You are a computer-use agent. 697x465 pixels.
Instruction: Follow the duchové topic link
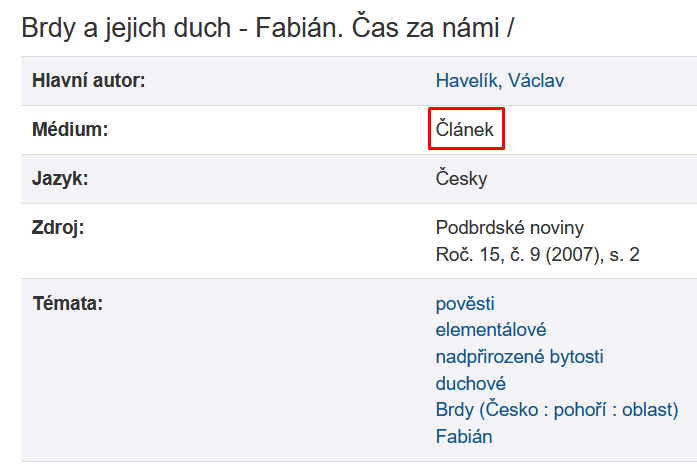tap(470, 384)
